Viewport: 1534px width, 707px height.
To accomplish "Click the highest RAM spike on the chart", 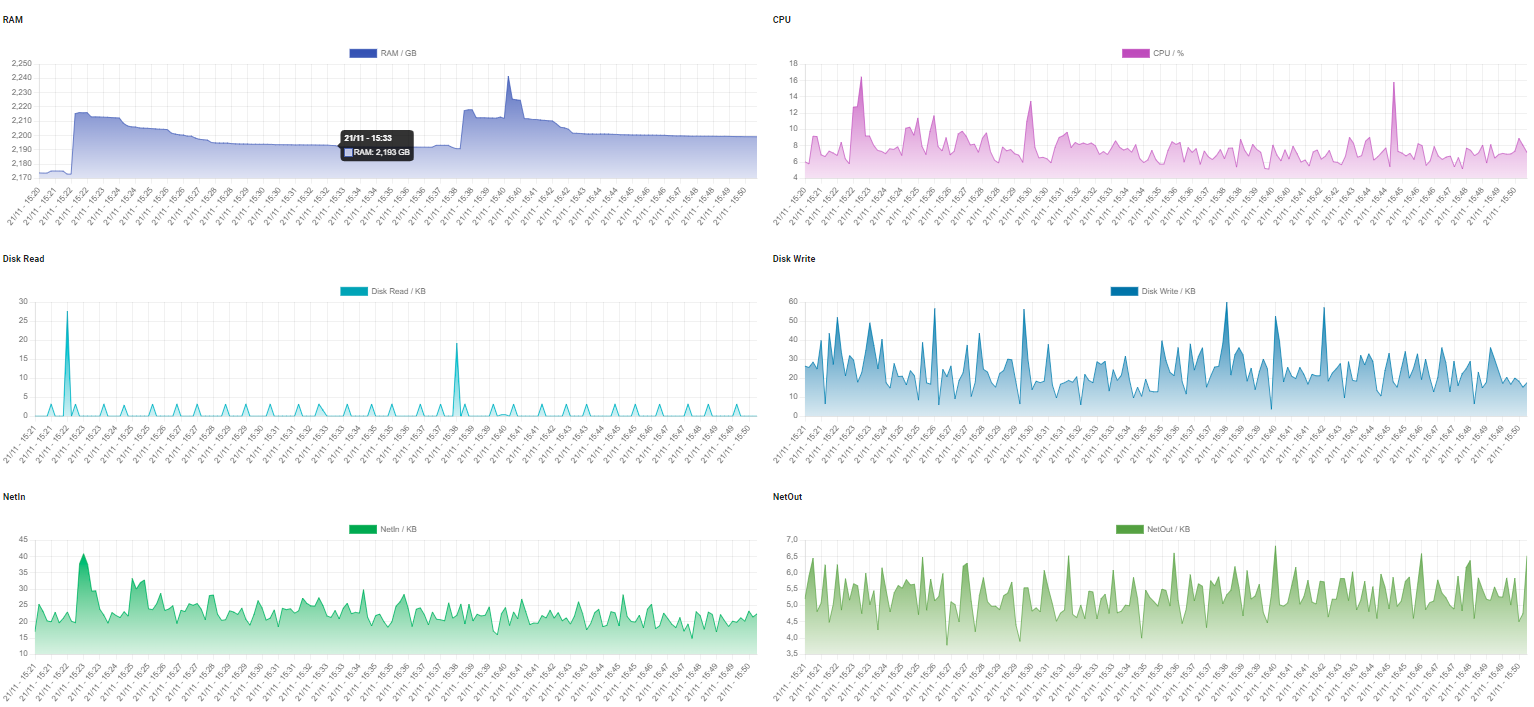I will 508,77.
